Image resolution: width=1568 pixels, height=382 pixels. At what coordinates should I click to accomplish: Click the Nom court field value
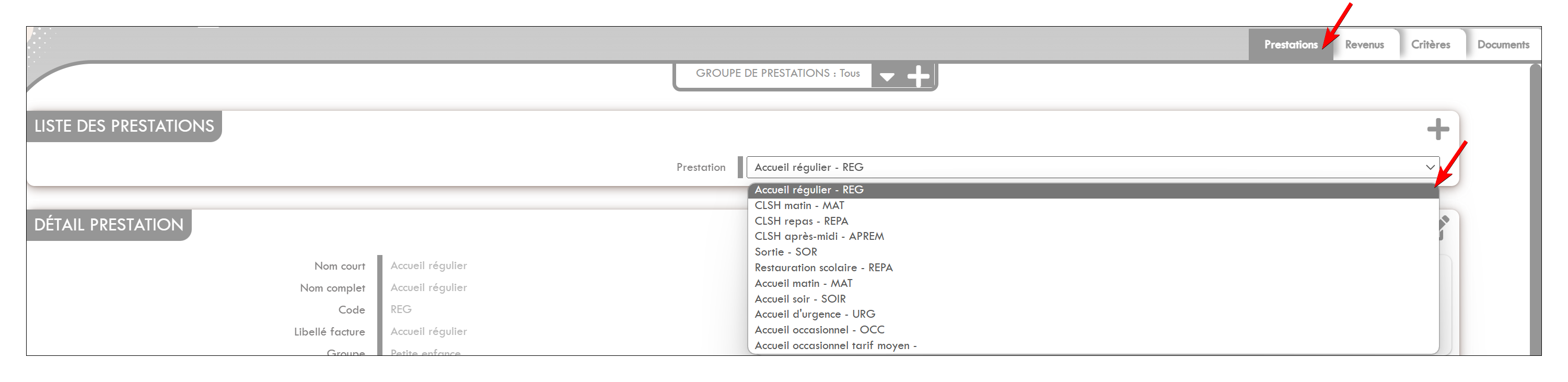[x=428, y=265]
